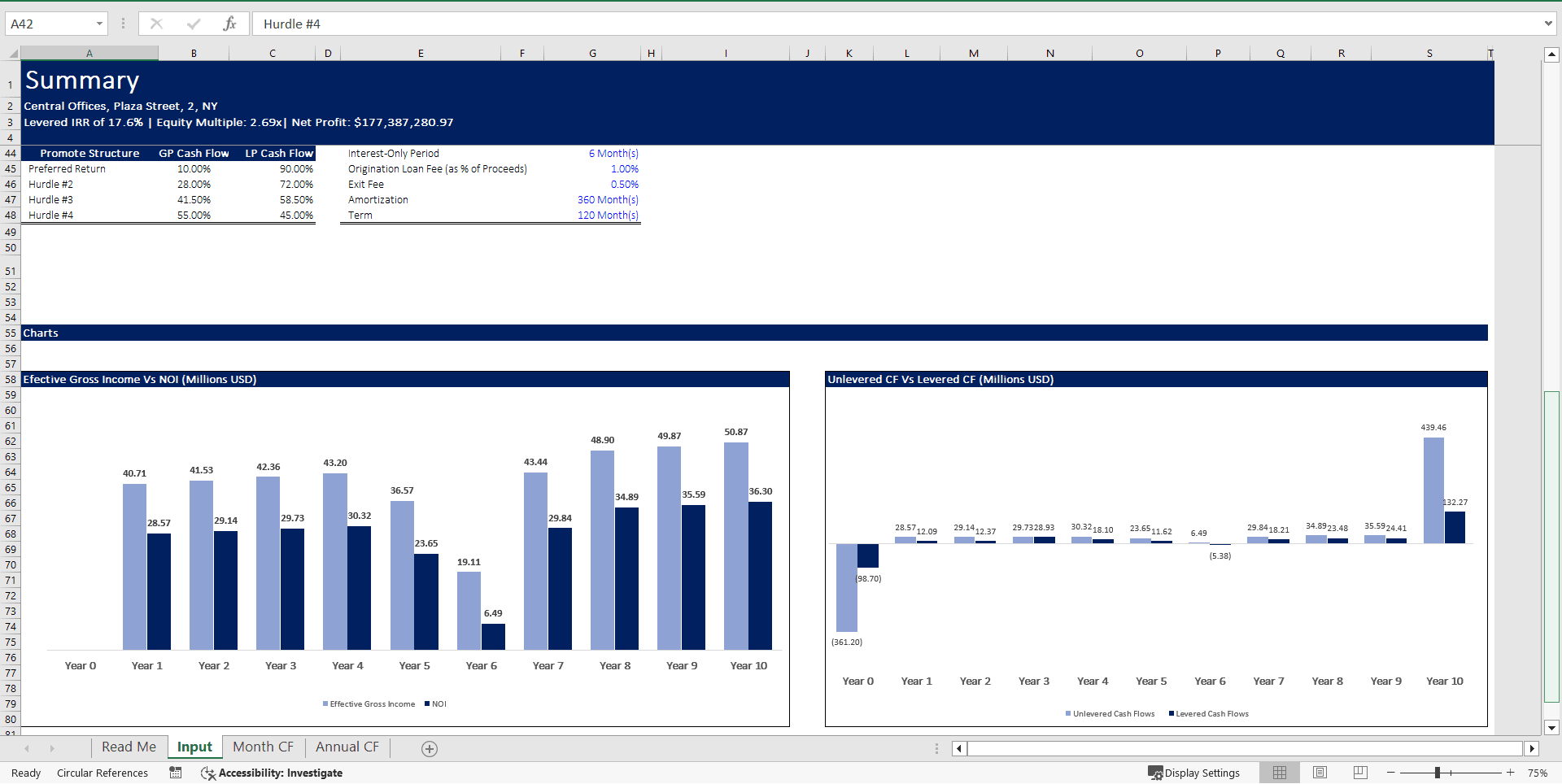This screenshot has height=784, width=1562.
Task: Click the horizontal scrollbar right arrow
Action: pos(1536,748)
